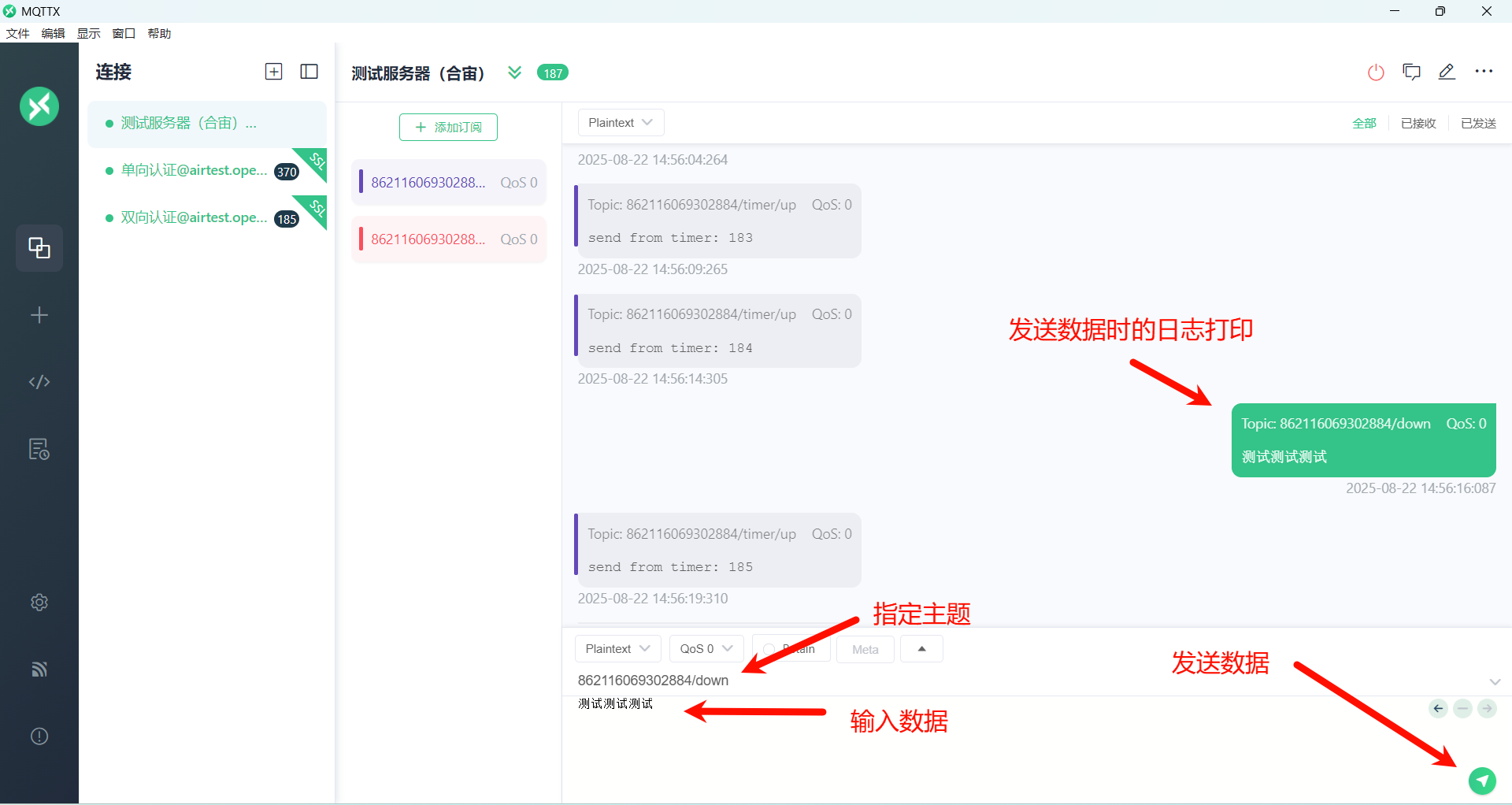Click the MQTTX logo in sidebar

39,106
